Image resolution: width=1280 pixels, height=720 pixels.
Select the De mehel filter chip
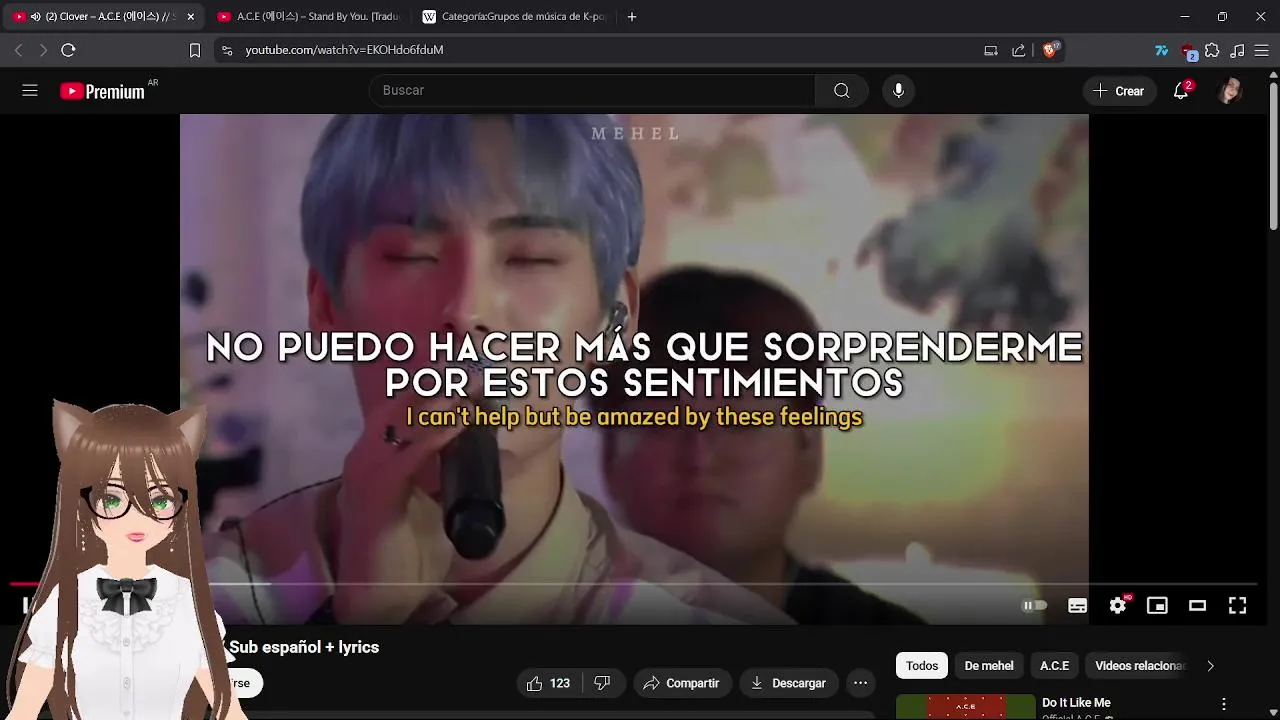(x=989, y=666)
